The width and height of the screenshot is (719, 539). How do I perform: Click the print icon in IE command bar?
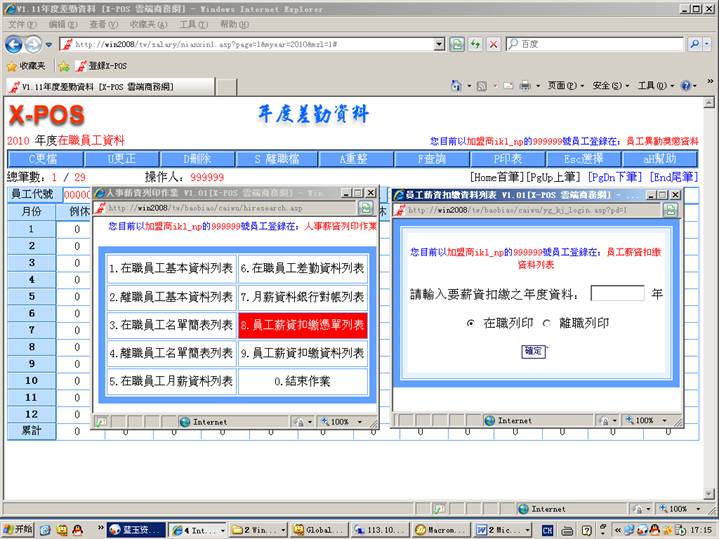click(525, 86)
